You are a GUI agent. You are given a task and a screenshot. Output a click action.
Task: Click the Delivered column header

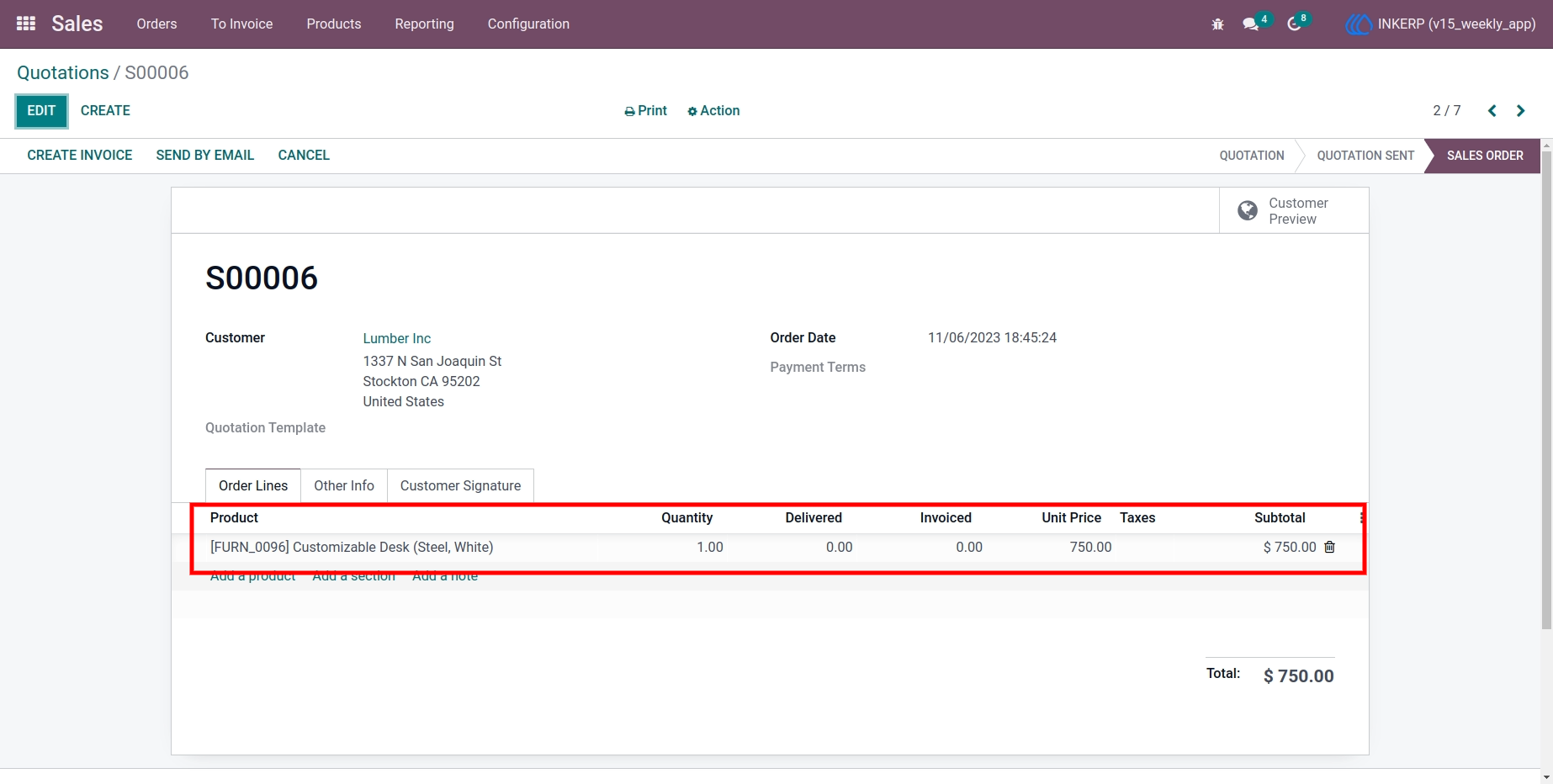[814, 518]
